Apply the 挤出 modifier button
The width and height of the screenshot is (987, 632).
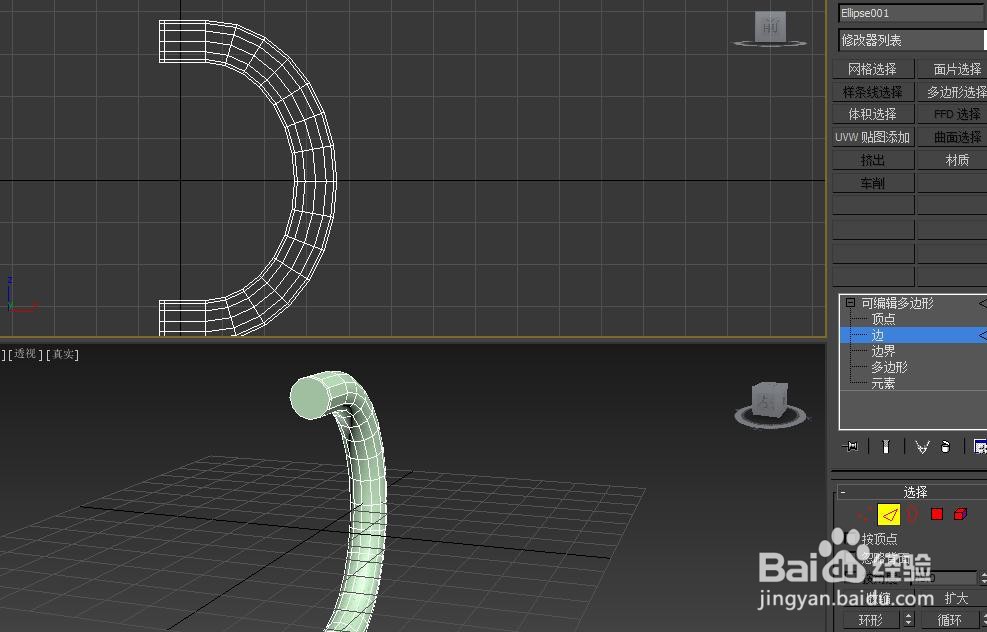point(873,160)
